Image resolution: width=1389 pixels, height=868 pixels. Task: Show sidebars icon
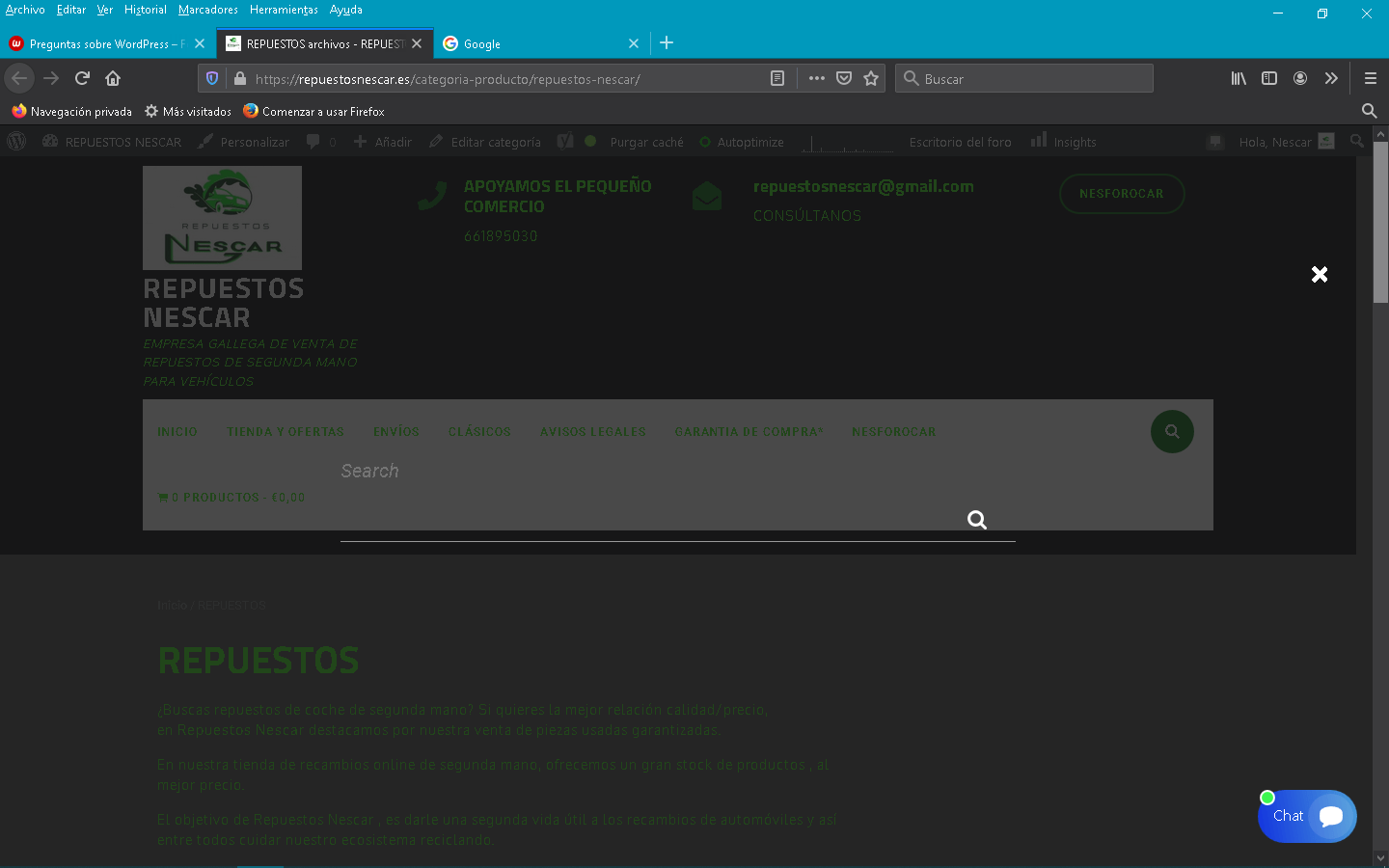[1269, 78]
